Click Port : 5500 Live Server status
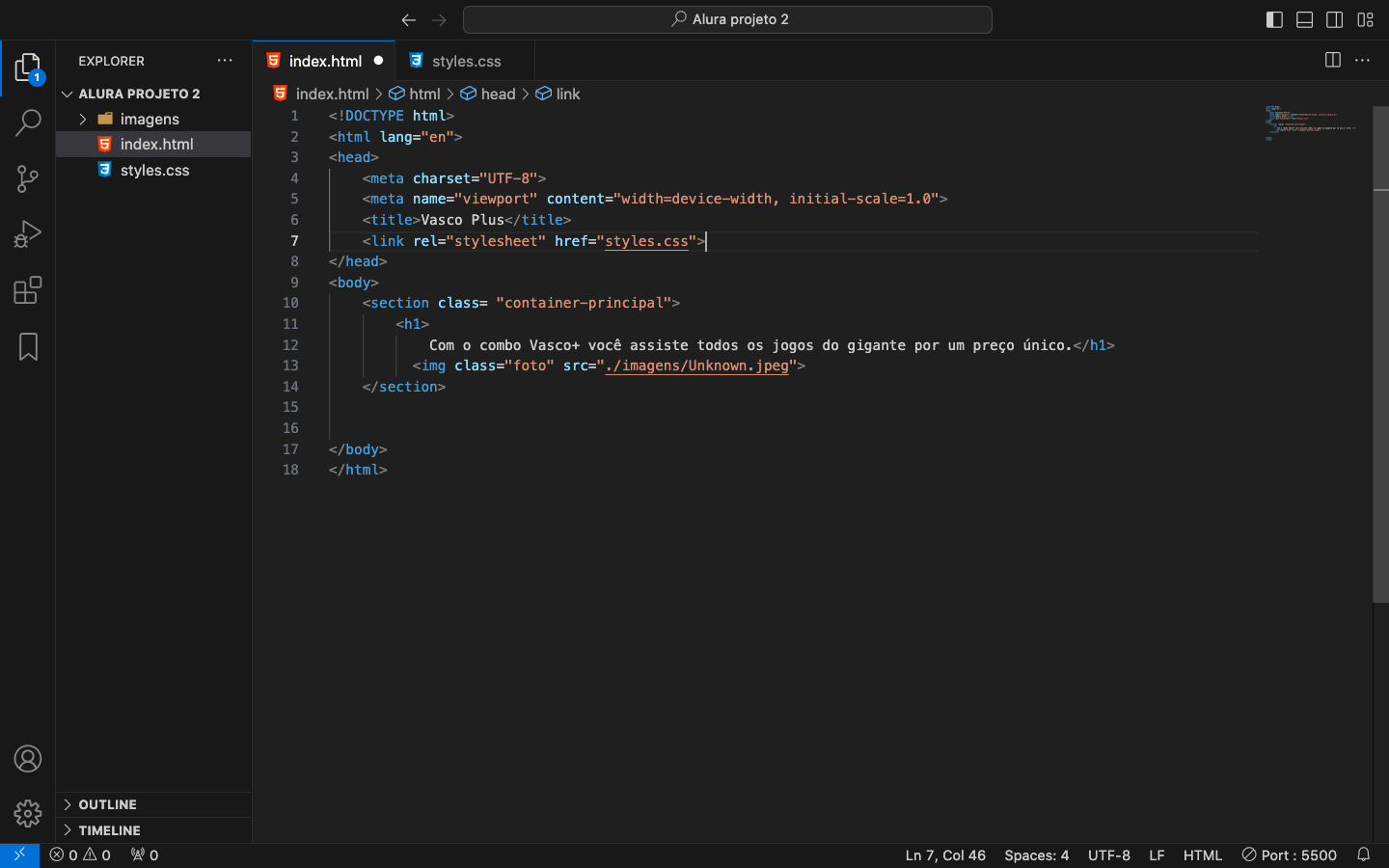The height and width of the screenshot is (868, 1389). 1290,855
